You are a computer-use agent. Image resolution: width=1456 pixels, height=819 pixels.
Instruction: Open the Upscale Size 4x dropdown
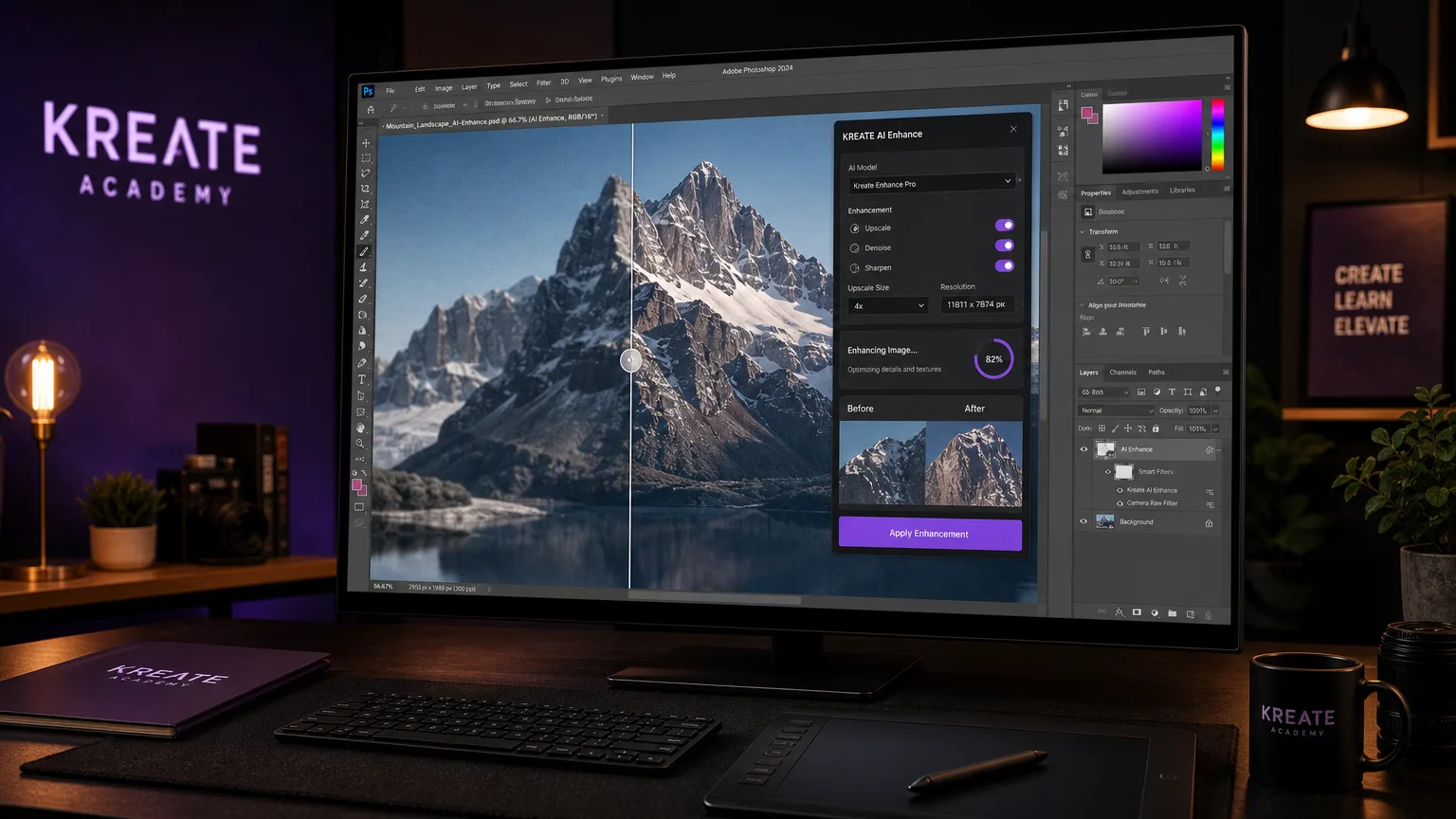pyautogui.click(x=888, y=305)
